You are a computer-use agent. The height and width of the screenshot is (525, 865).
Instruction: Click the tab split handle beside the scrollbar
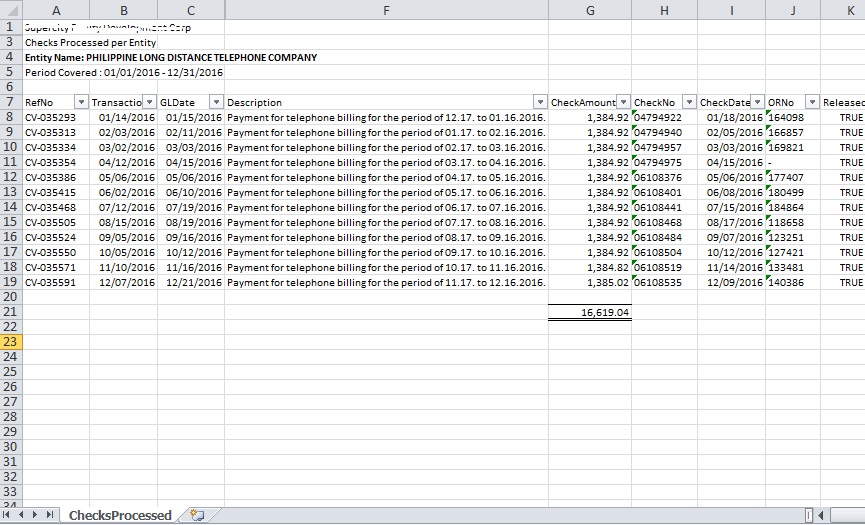[x=809, y=515]
